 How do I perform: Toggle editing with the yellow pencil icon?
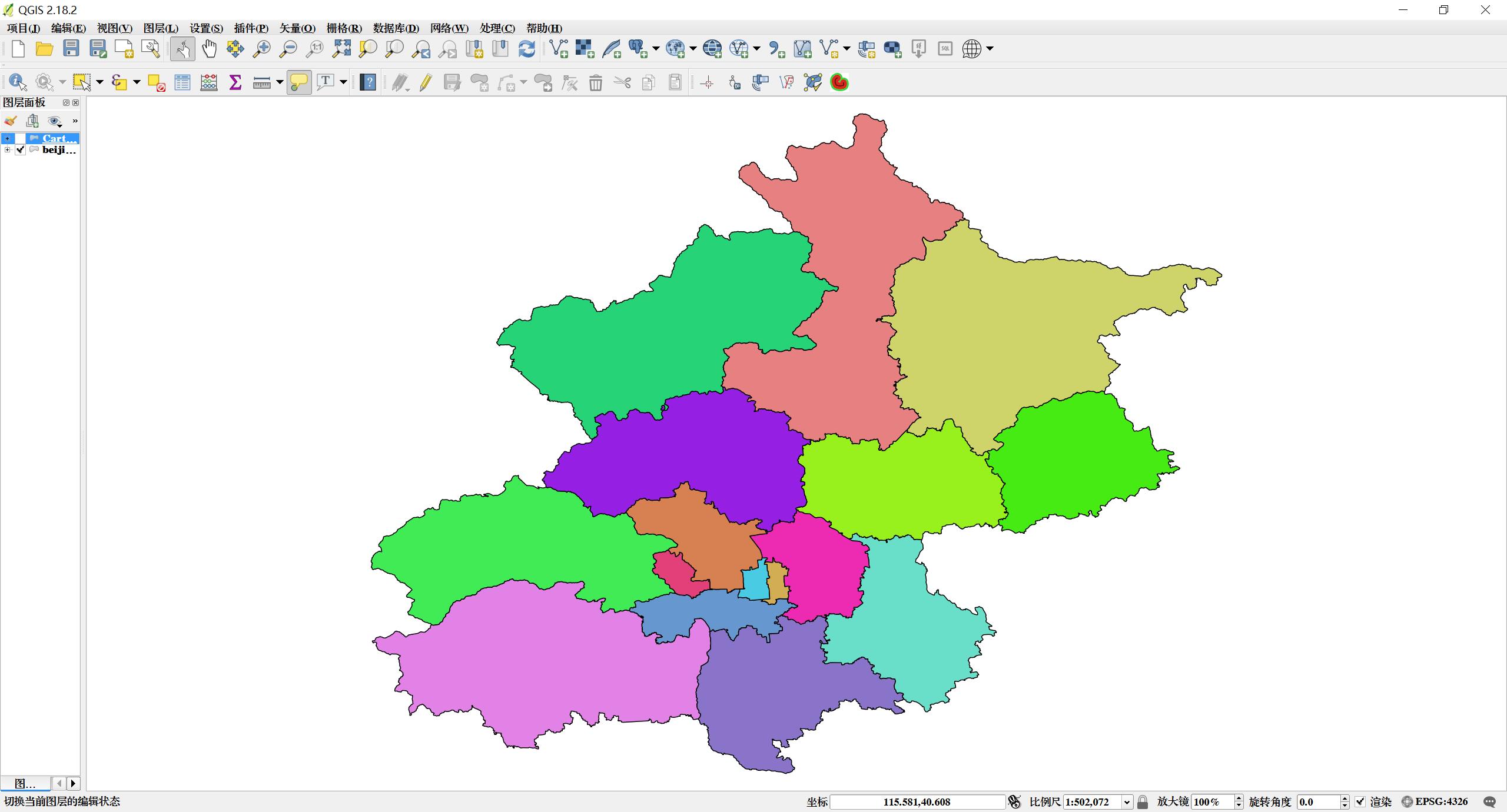[426, 82]
